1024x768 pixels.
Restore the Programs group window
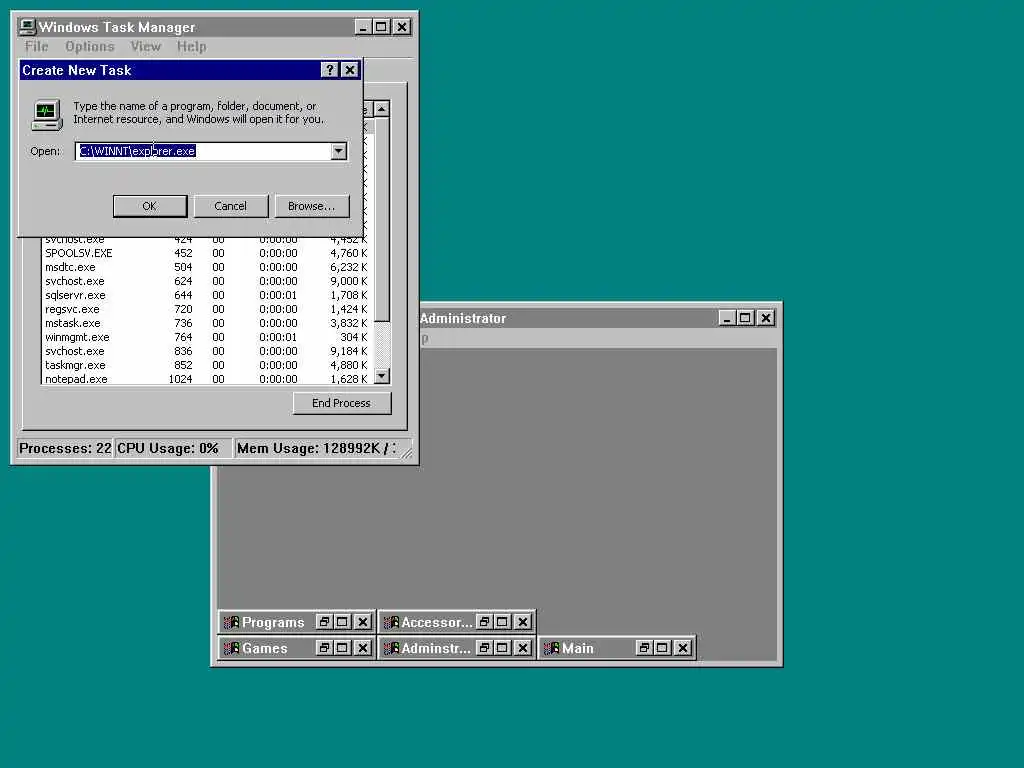(x=324, y=622)
